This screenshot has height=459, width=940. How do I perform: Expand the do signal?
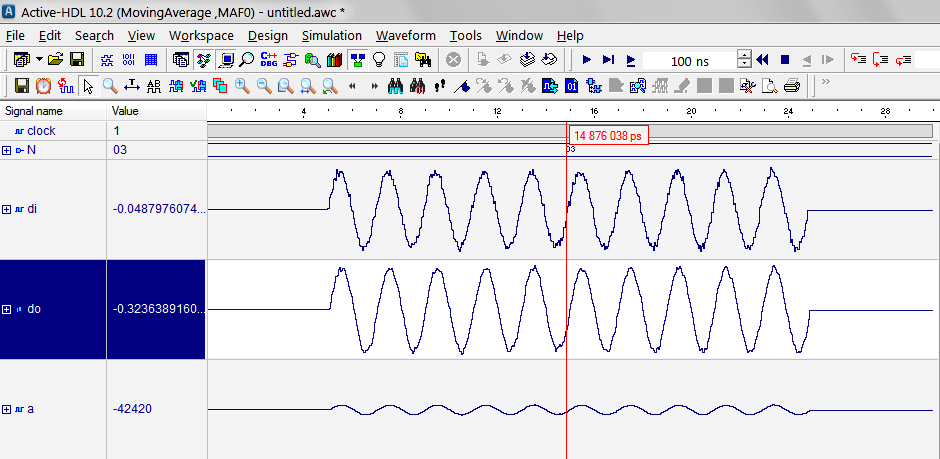pos(7,309)
